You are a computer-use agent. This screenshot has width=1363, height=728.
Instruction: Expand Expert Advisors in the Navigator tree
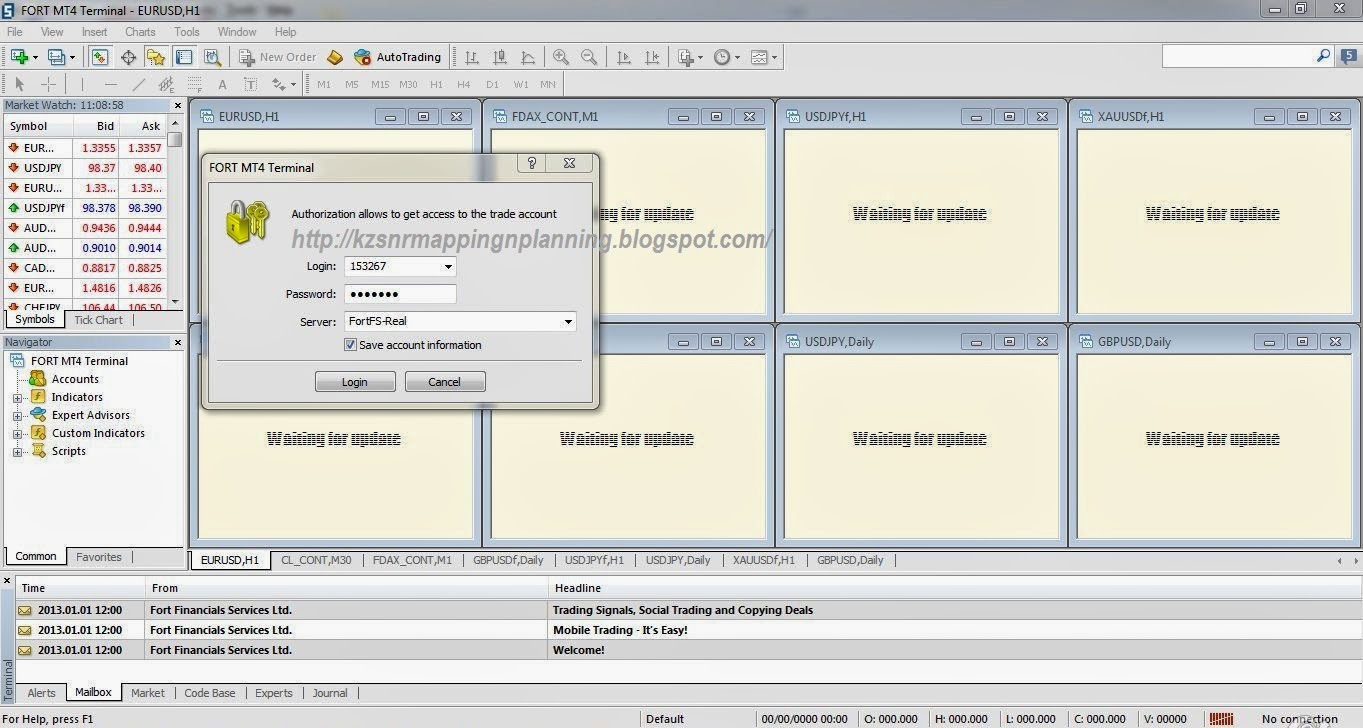point(17,416)
